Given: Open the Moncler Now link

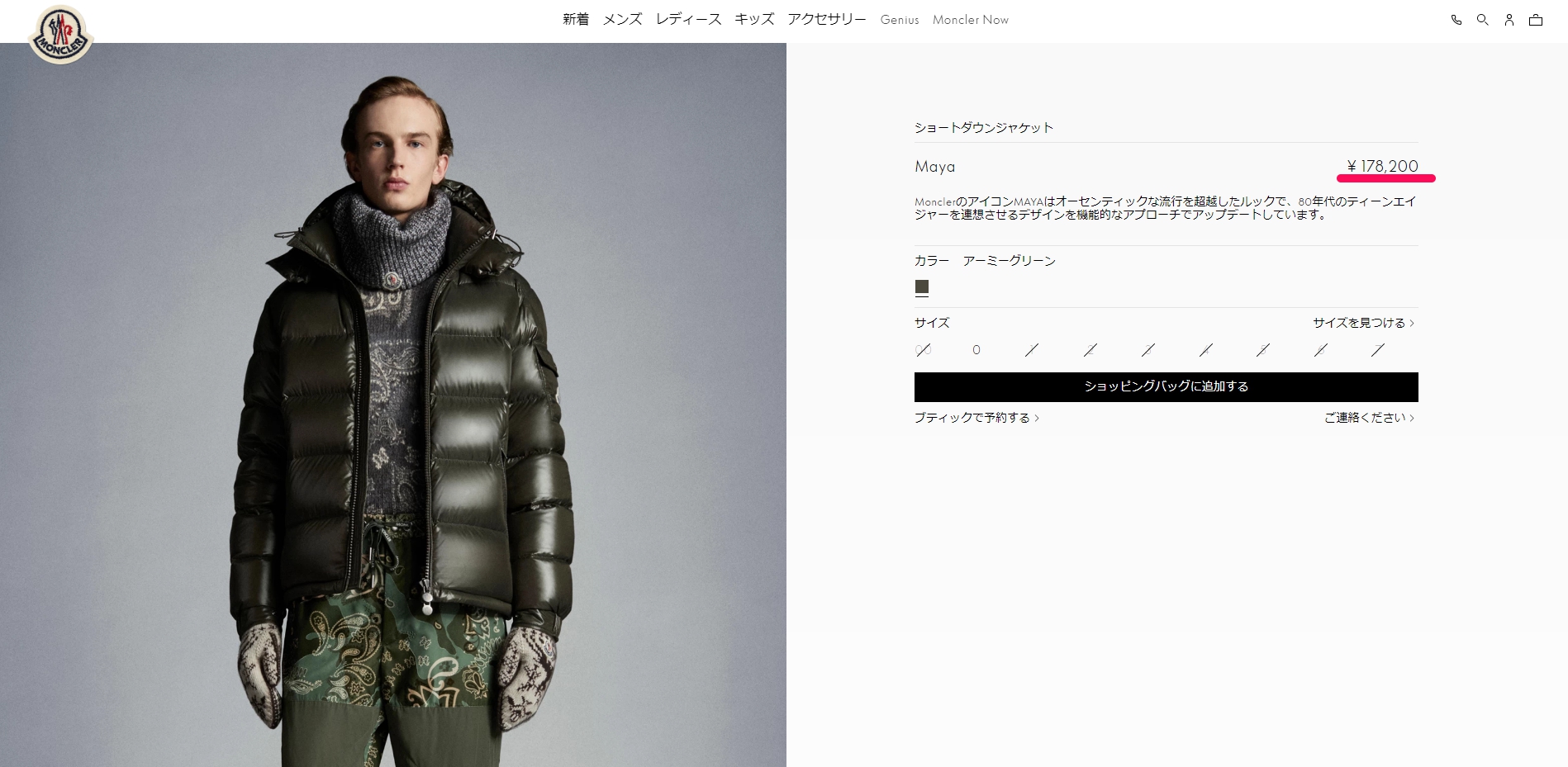Looking at the screenshot, I should pos(971,20).
